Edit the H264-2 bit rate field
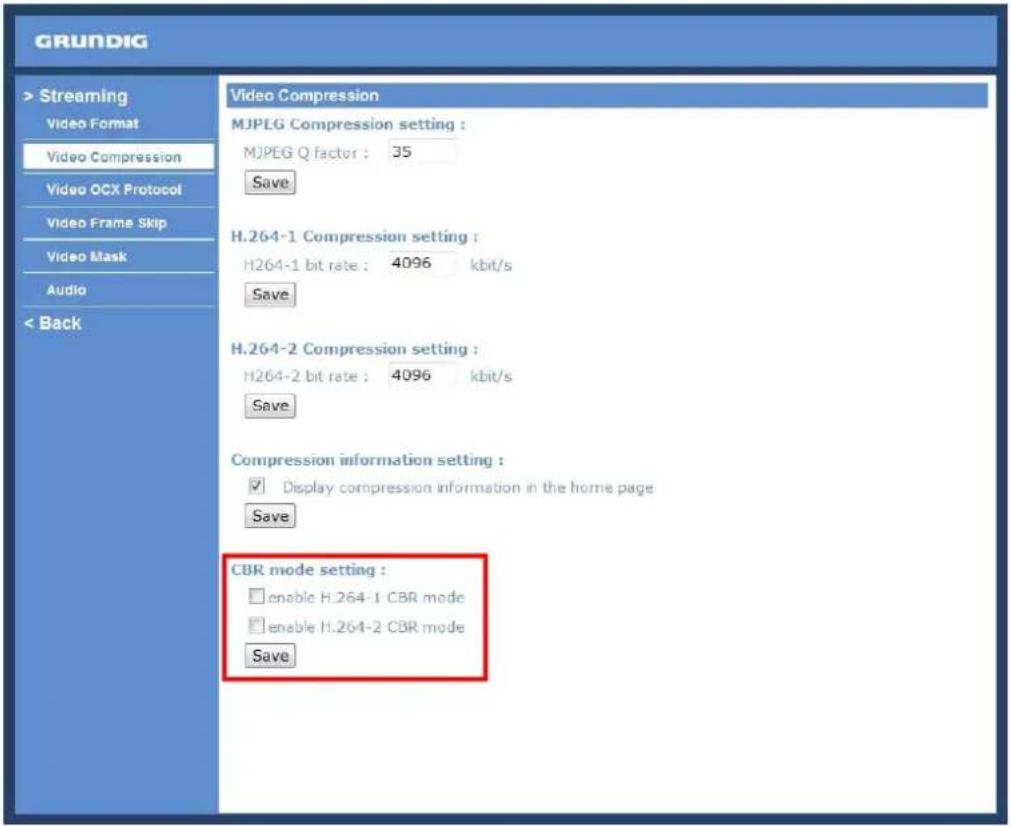1012x826 pixels. (x=422, y=376)
